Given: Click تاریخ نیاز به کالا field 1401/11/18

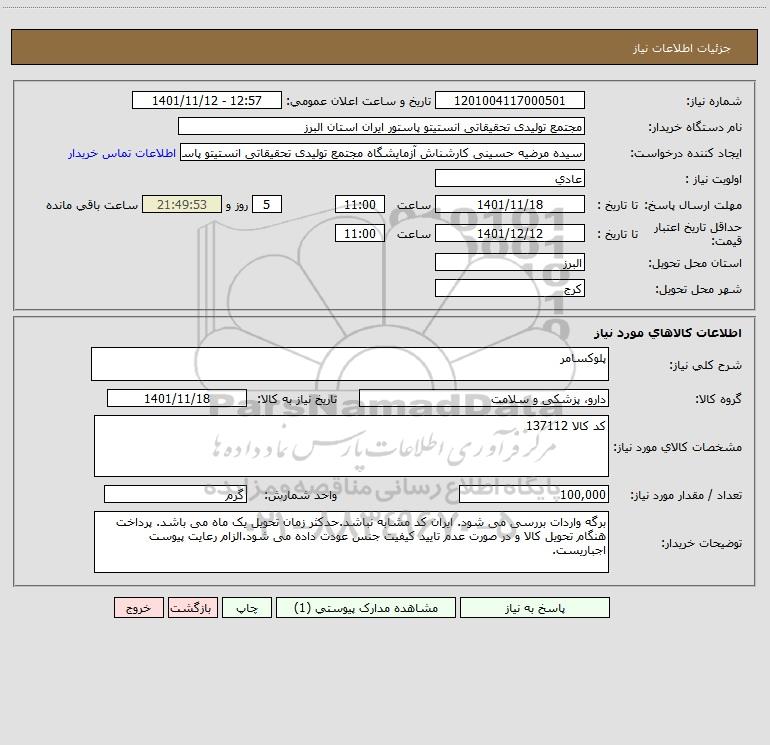Looking at the screenshot, I should pos(177,398).
